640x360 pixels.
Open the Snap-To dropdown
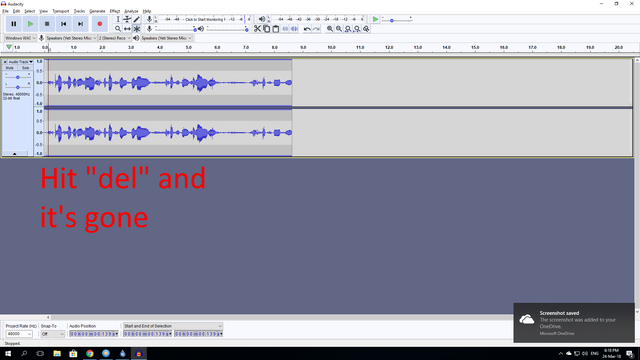point(53,334)
